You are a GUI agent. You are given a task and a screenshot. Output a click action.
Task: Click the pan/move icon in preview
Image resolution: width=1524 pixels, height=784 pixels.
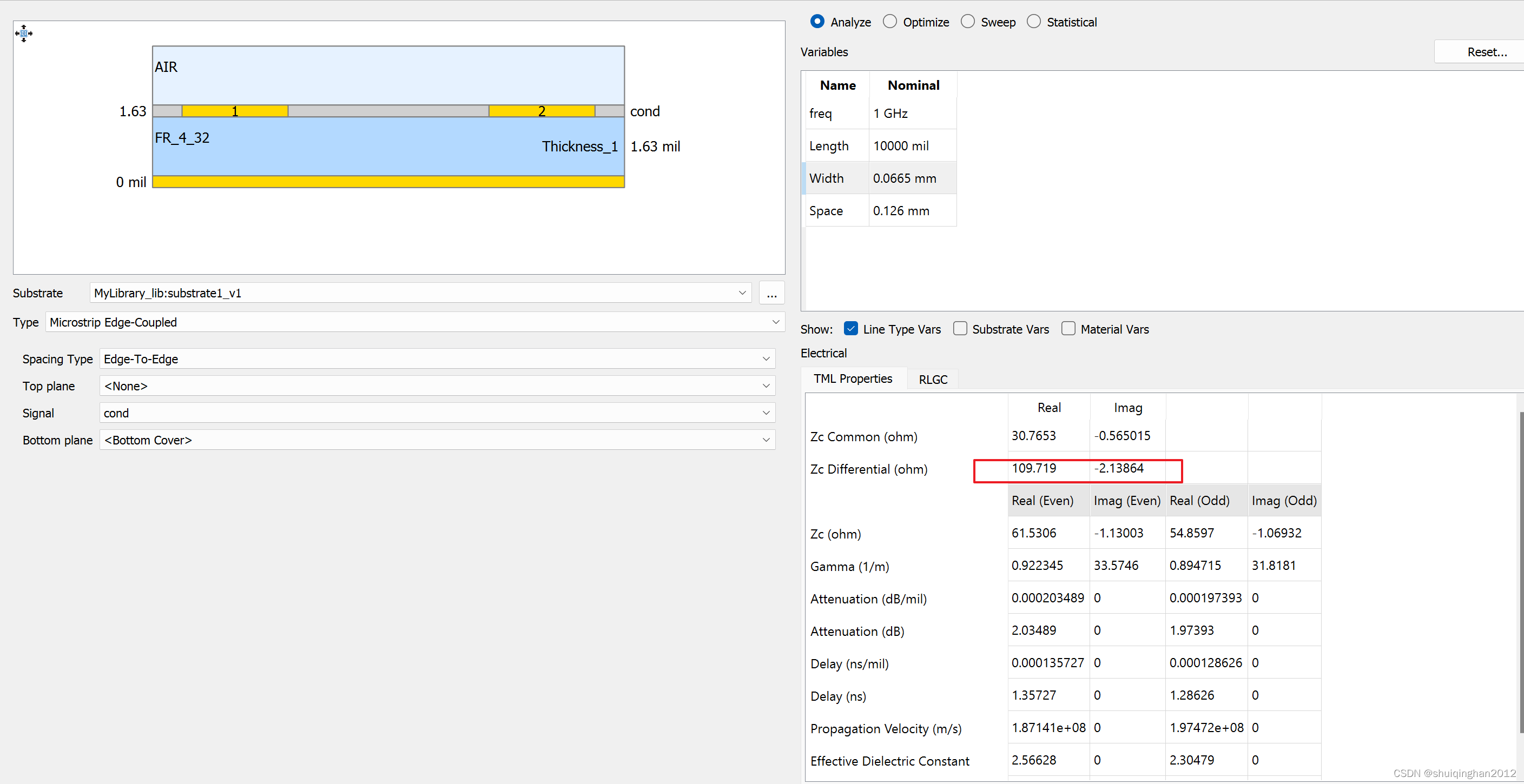[x=23, y=33]
